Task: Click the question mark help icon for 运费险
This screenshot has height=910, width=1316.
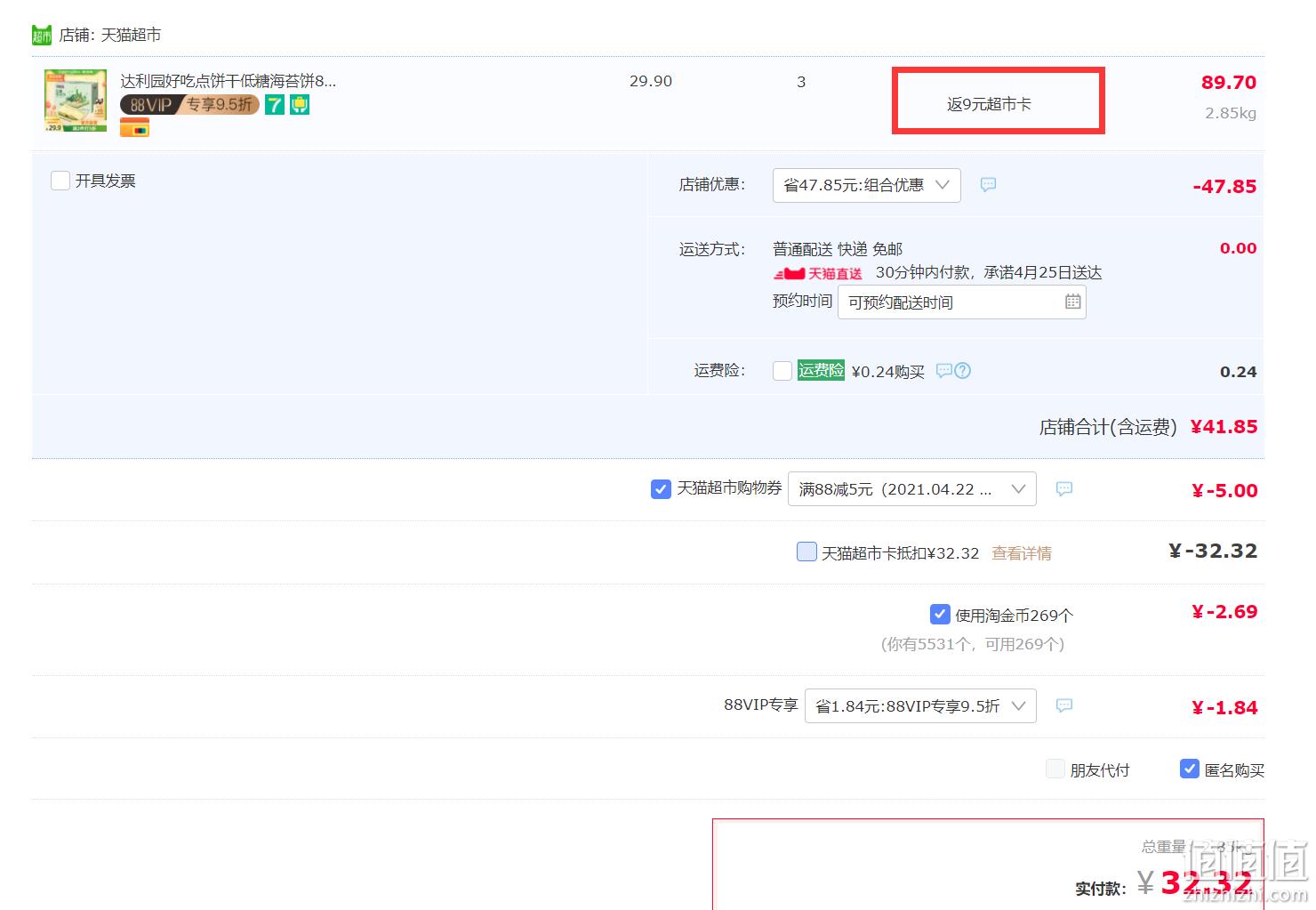Action: coord(962,370)
